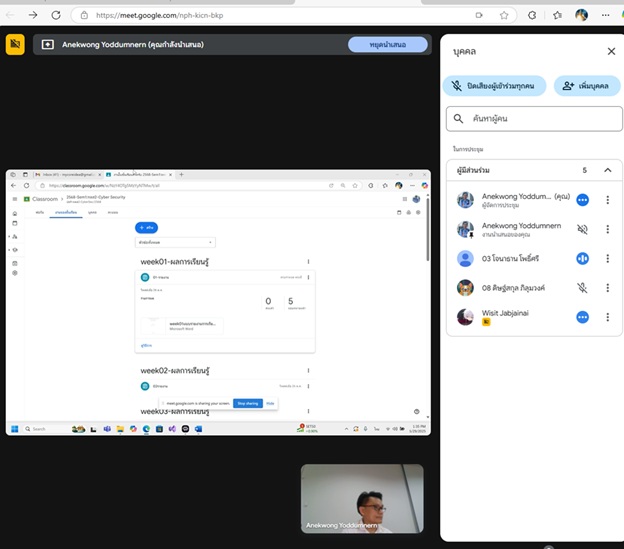
Task: Click the Word attachment in week01 card
Action: (x=182, y=326)
